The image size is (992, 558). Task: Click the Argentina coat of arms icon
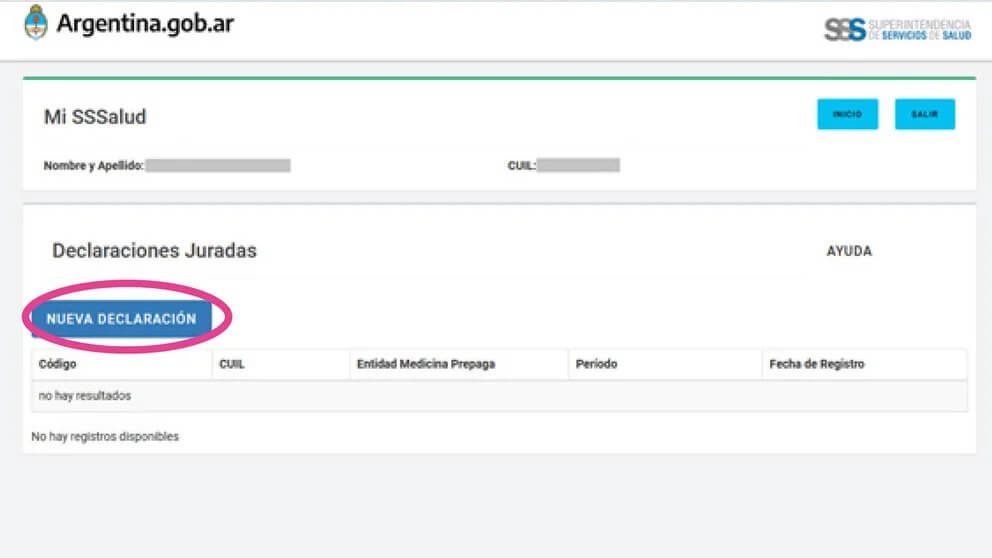point(36,23)
